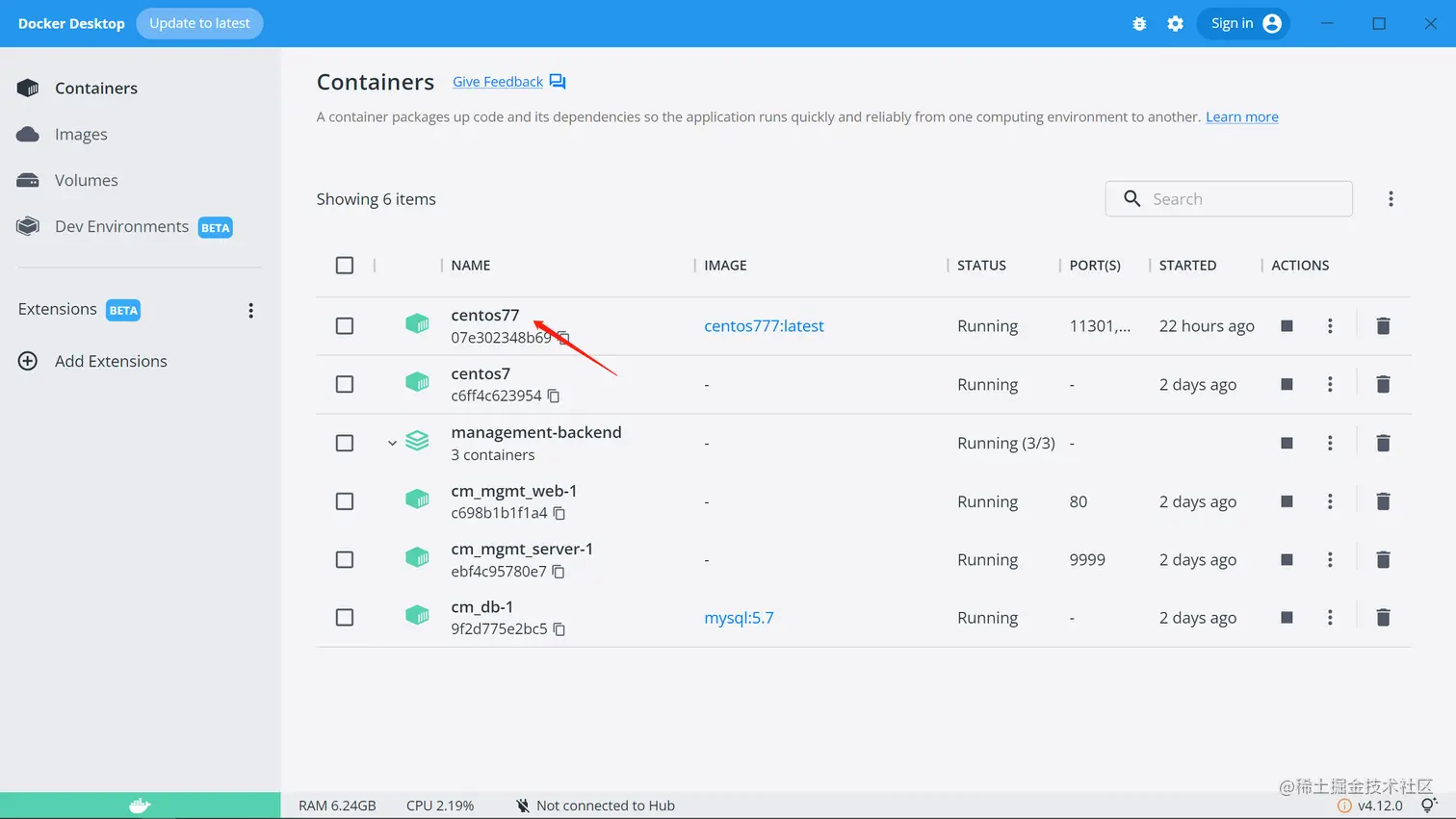Screen dimensions: 1456x819
Task: Stop the cm_mgmt_server-1 container
Action: (1287, 559)
